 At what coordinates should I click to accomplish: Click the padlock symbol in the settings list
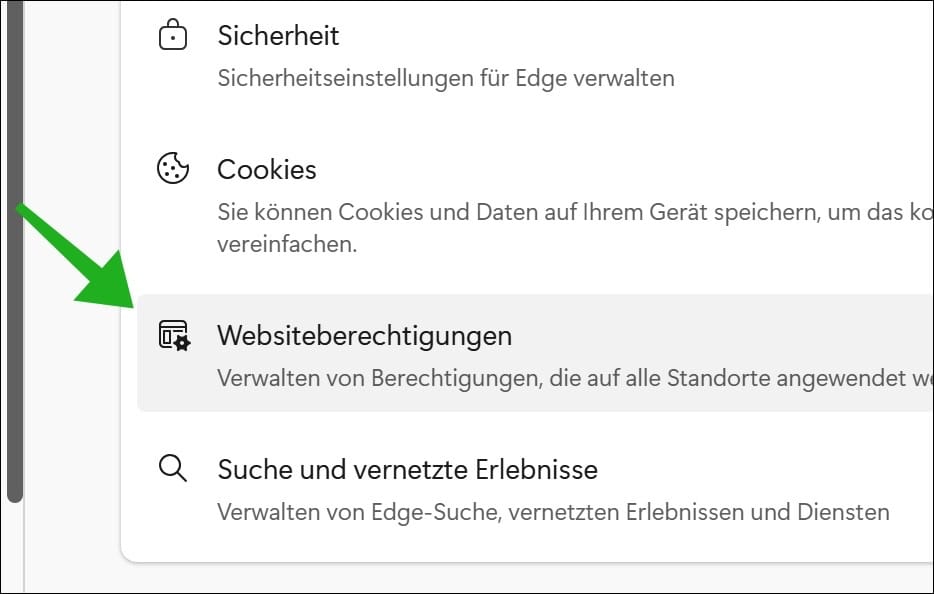(173, 33)
